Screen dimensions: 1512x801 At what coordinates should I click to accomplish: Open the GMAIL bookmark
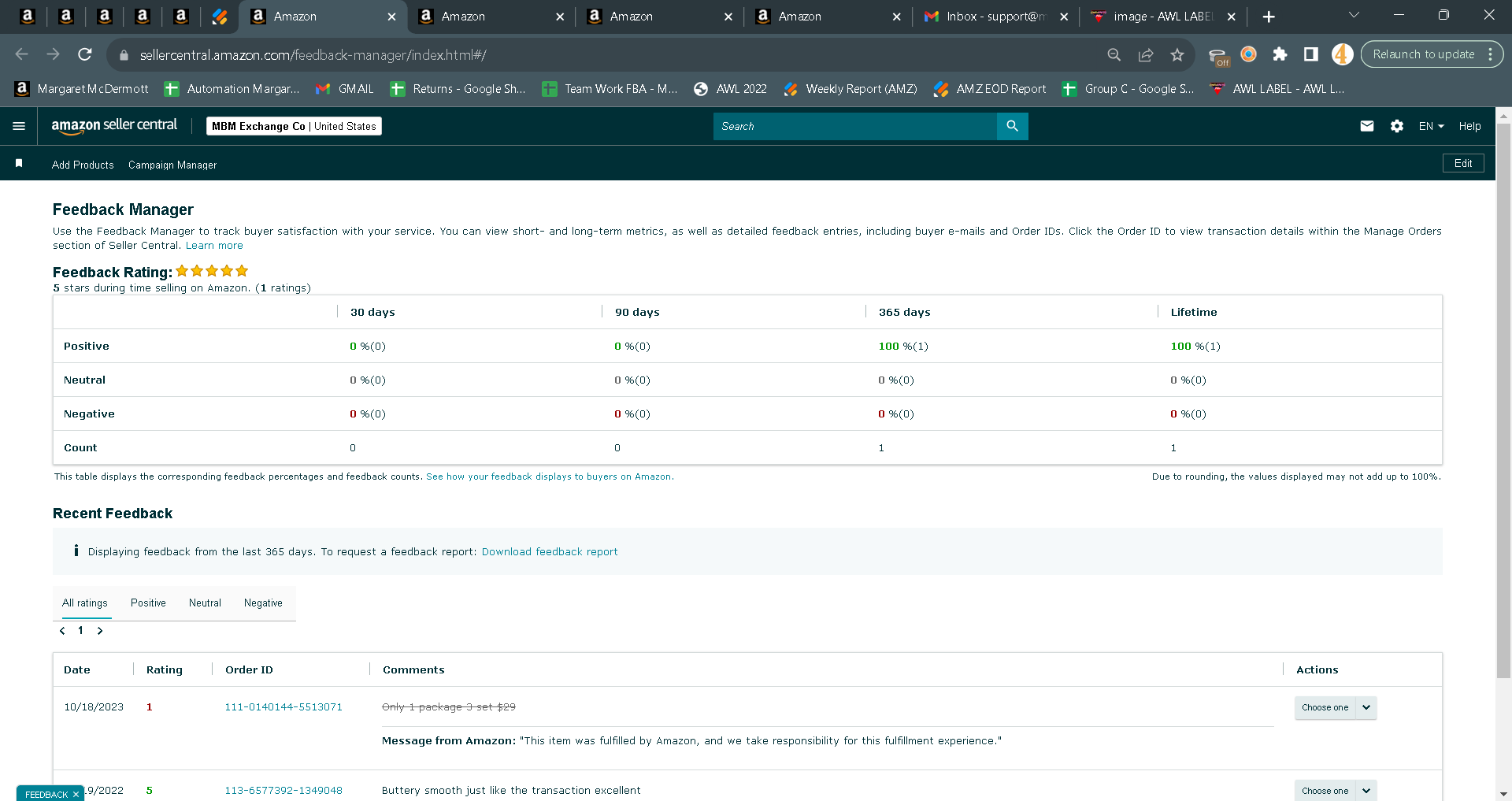[345, 89]
